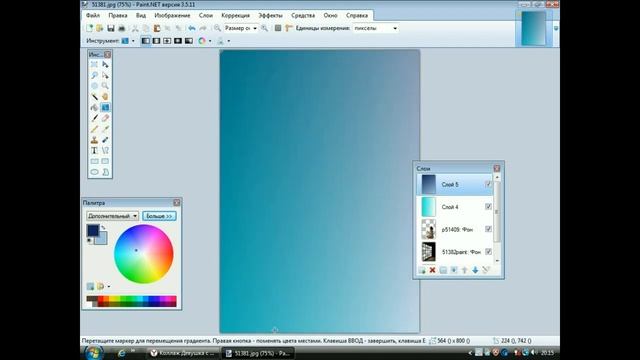Open the blending mode dropdown arrow
Viewport: 640px width, 360px height.
coord(229,41)
